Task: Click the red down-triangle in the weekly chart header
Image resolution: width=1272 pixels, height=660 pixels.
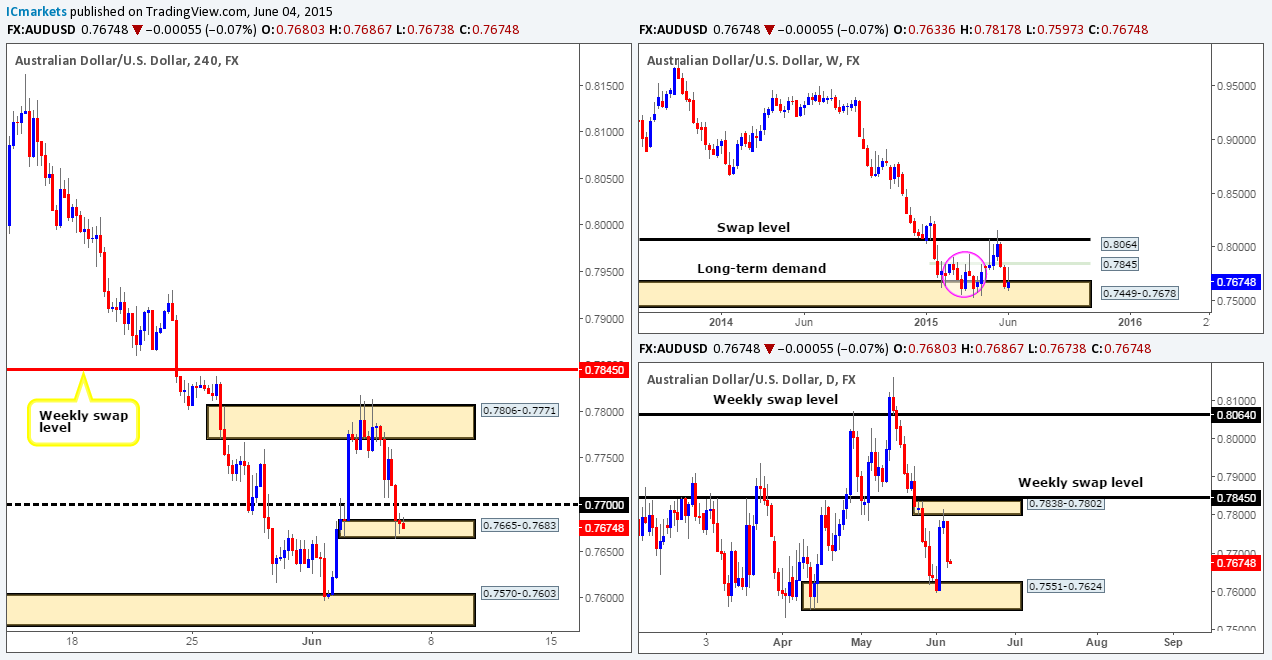Action: click(x=767, y=30)
